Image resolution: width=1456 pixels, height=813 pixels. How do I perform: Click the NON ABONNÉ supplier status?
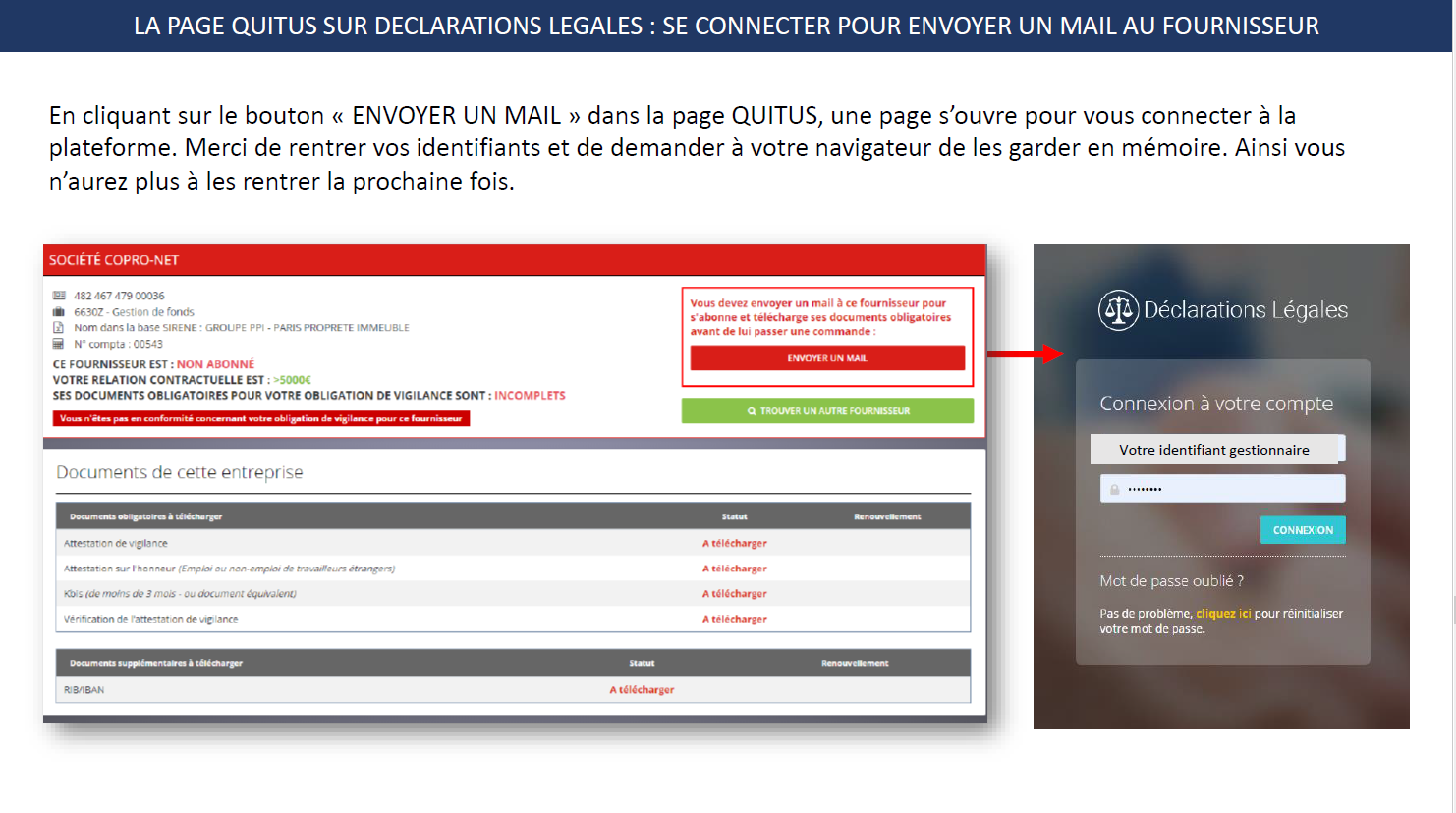coord(215,364)
